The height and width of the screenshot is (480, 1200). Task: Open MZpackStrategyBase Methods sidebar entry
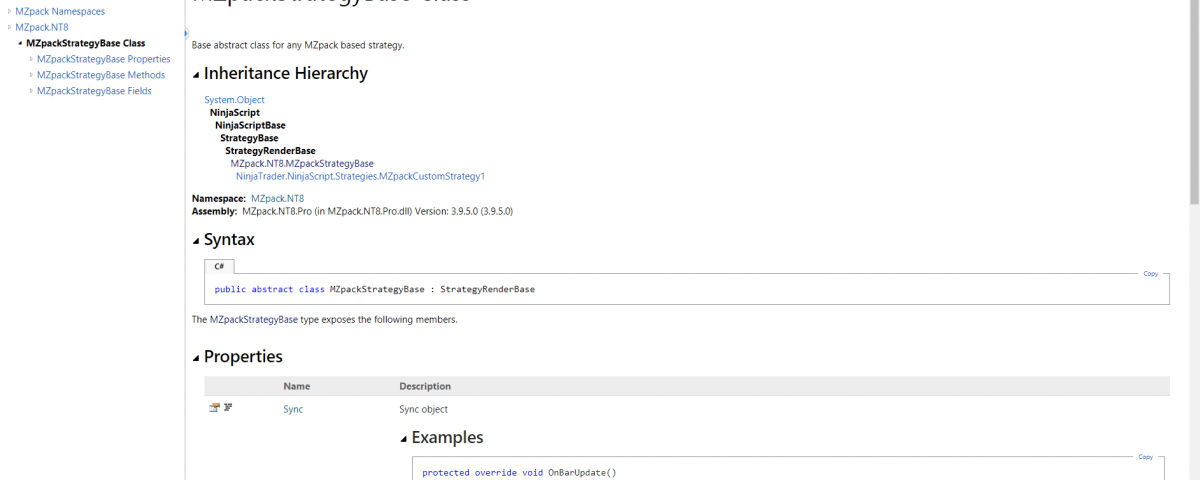(101, 75)
